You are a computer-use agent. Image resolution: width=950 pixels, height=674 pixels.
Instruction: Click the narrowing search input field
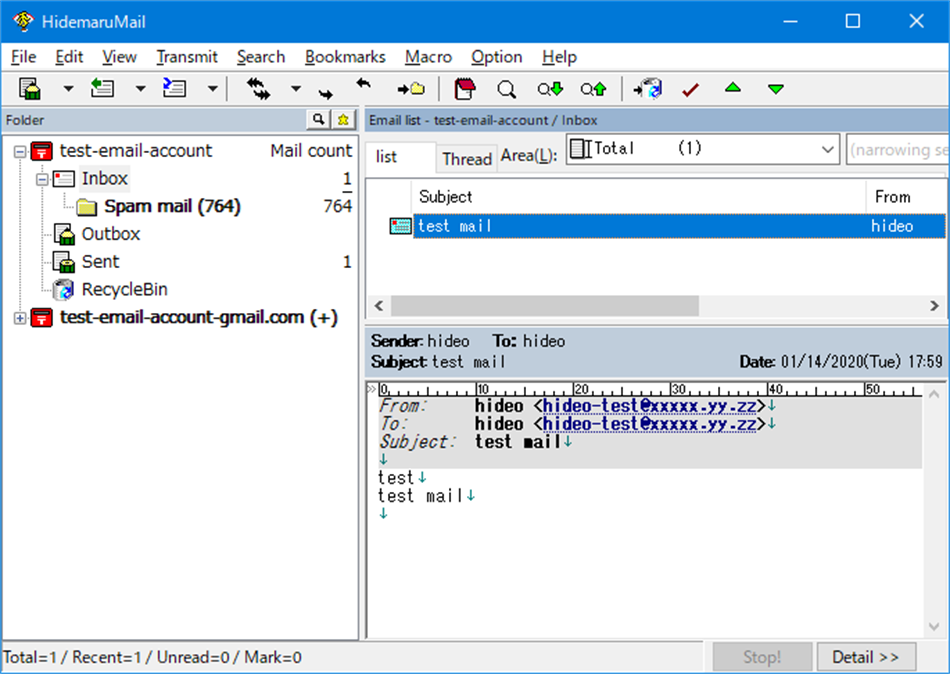(897, 149)
